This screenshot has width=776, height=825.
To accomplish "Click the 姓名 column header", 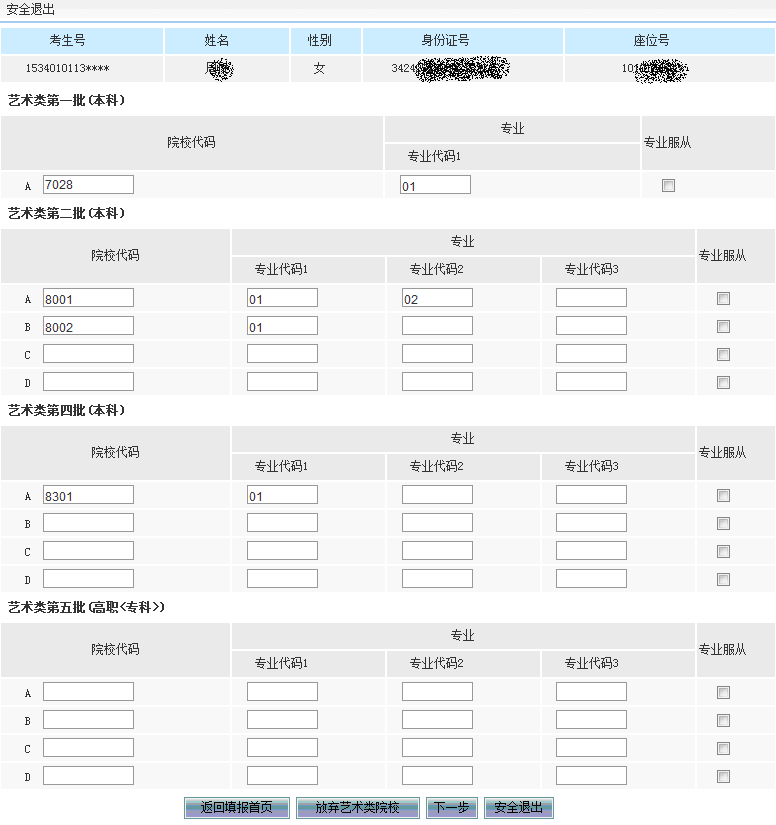I will tap(217, 41).
